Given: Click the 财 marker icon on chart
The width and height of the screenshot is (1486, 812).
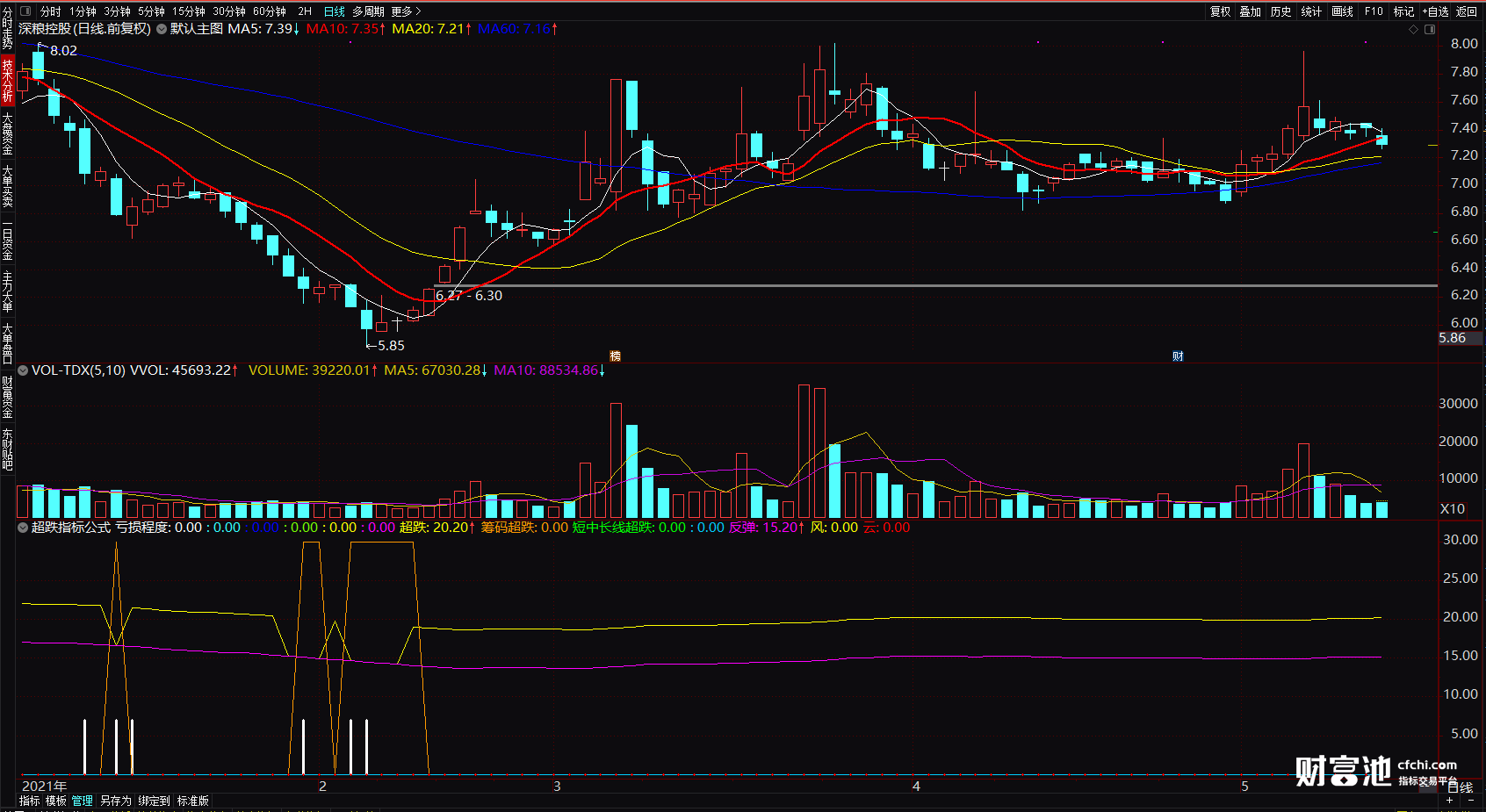Looking at the screenshot, I should click(1178, 356).
